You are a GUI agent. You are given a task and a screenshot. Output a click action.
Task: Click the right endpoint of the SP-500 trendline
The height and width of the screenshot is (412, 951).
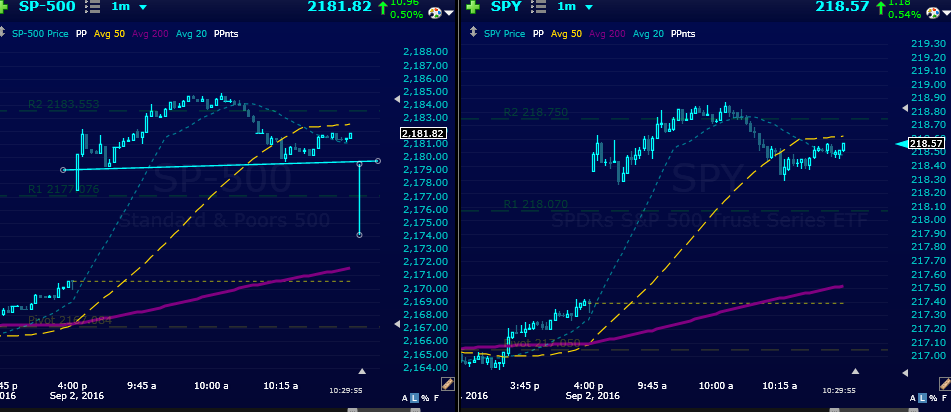pyautogui.click(x=378, y=161)
